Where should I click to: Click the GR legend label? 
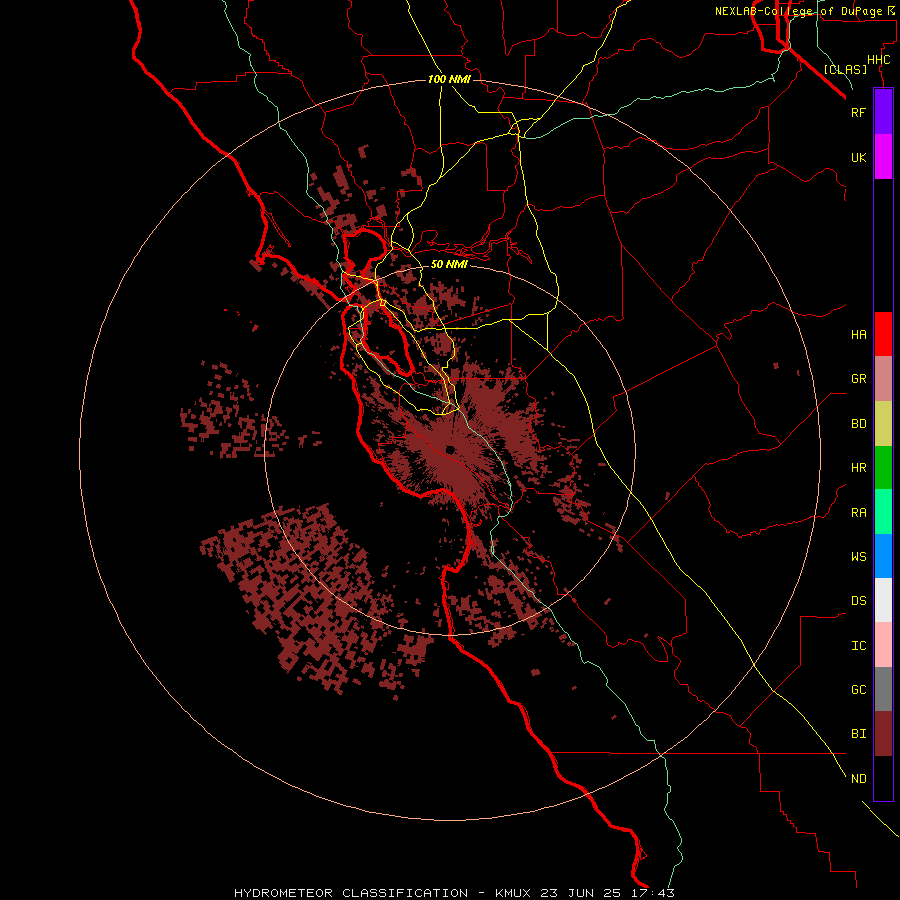858,379
